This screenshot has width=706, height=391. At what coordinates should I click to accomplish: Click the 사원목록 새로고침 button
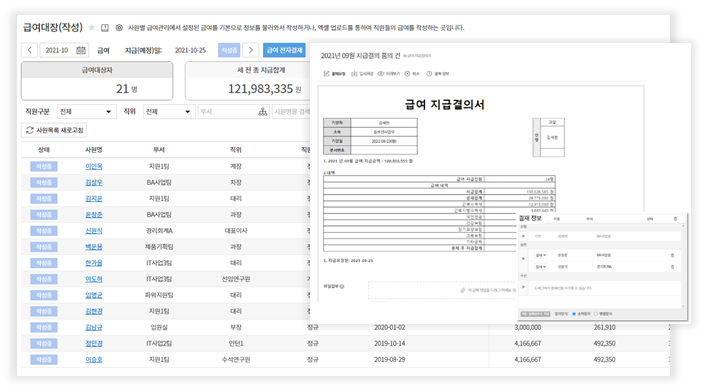point(54,130)
